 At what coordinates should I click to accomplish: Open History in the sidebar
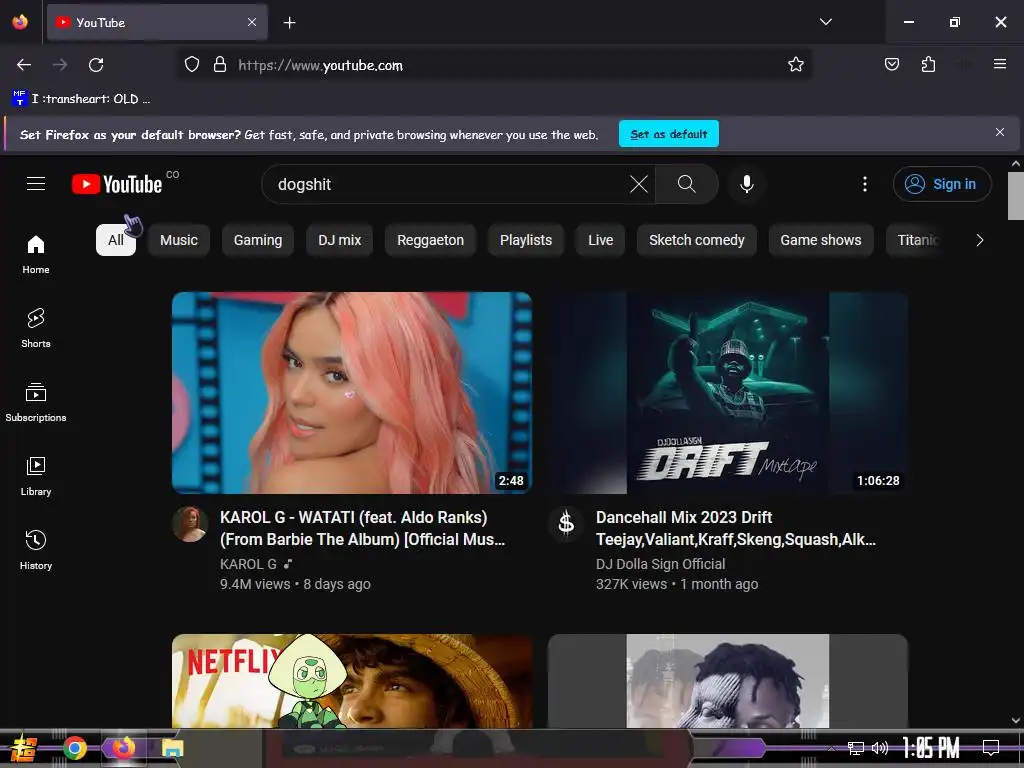click(36, 551)
